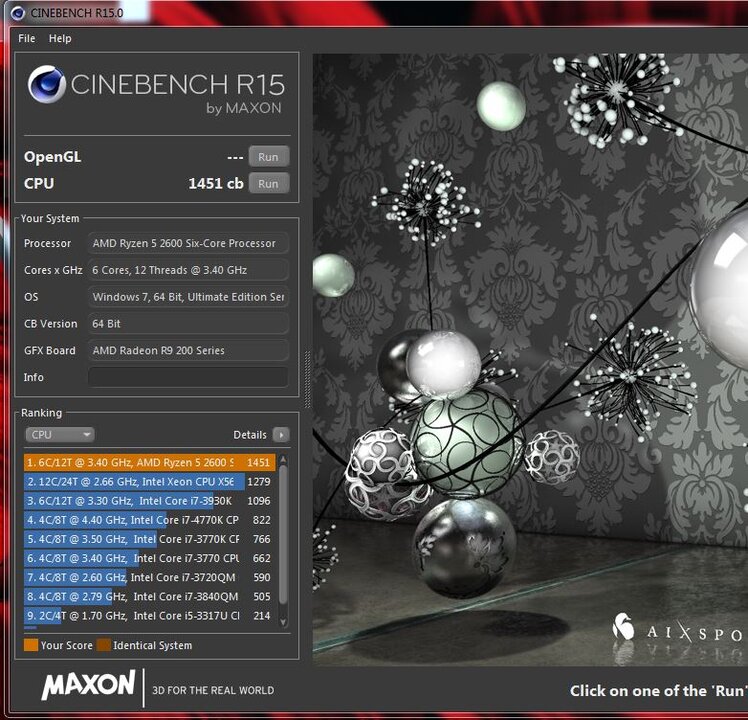Select ranking row 7 Intel Core i7-3720QM

pyautogui.click(x=150, y=577)
